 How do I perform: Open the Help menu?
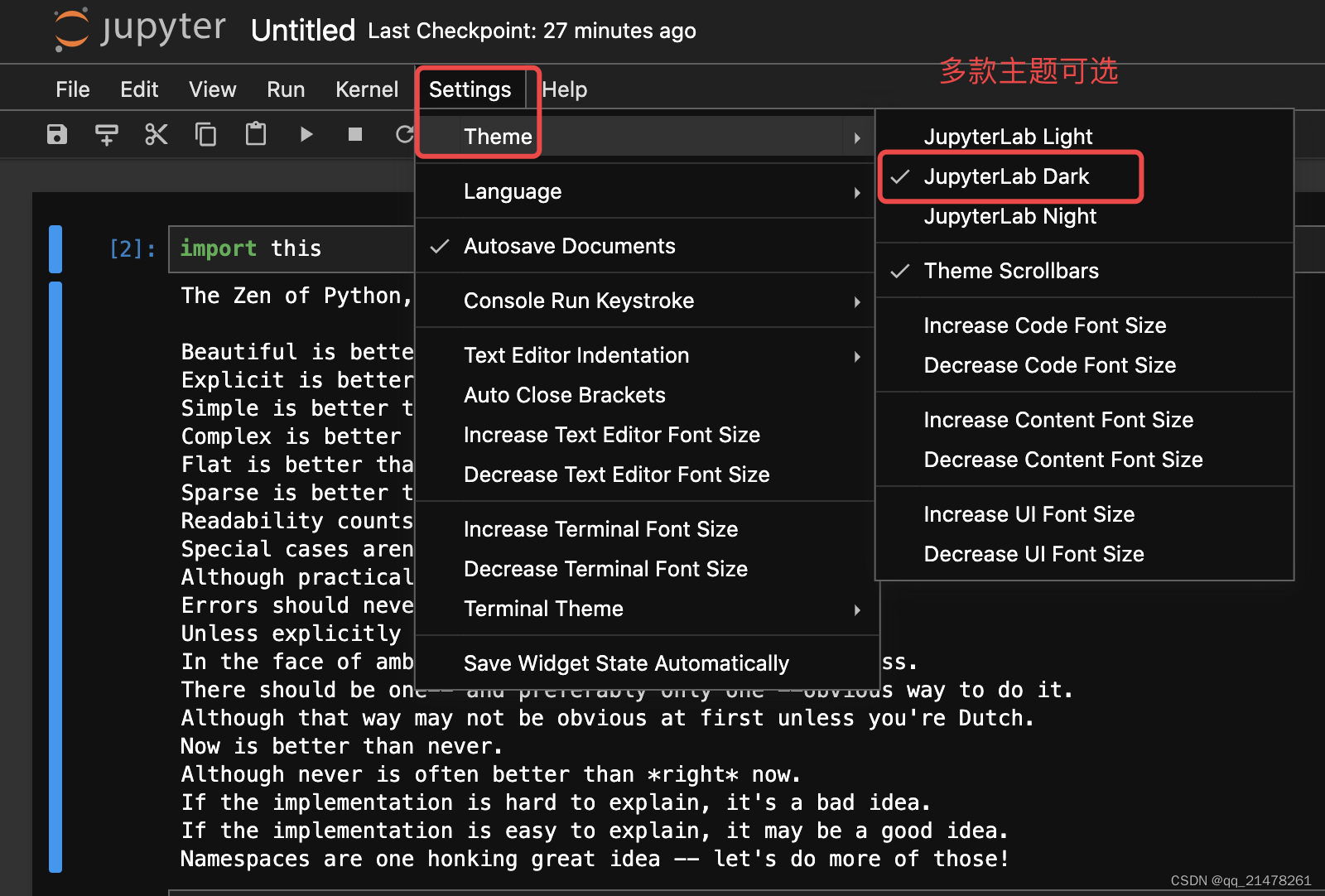coord(565,89)
